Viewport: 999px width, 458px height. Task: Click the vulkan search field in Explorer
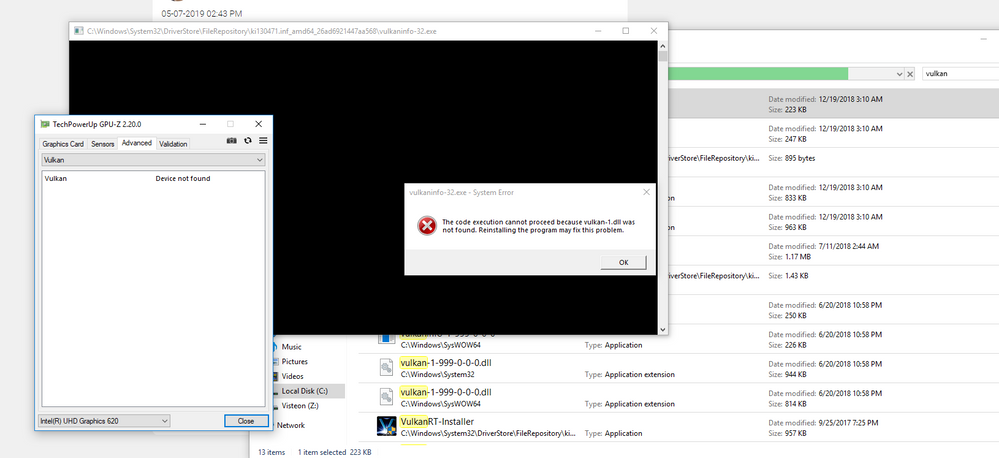[x=959, y=74]
